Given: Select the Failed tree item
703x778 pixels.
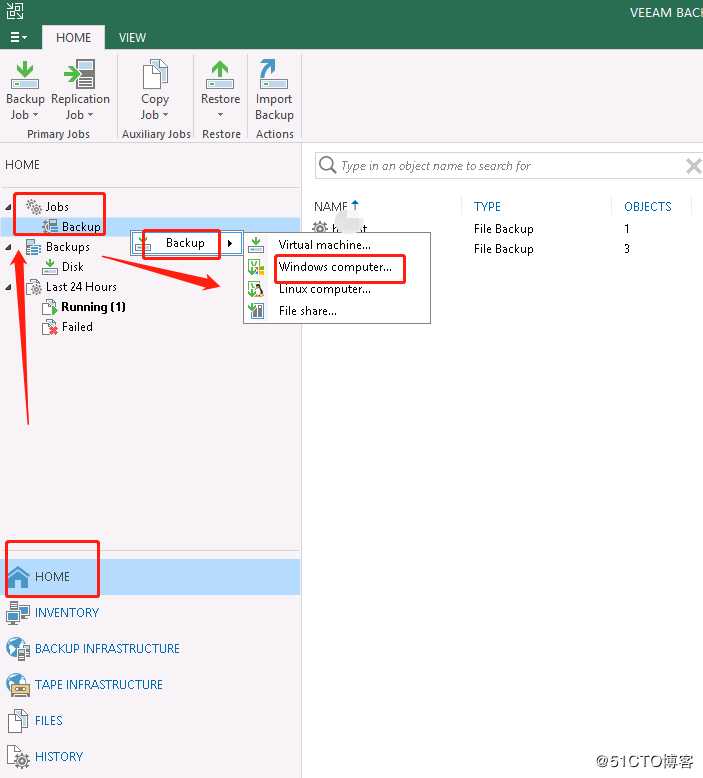Looking at the screenshot, I should 77,327.
